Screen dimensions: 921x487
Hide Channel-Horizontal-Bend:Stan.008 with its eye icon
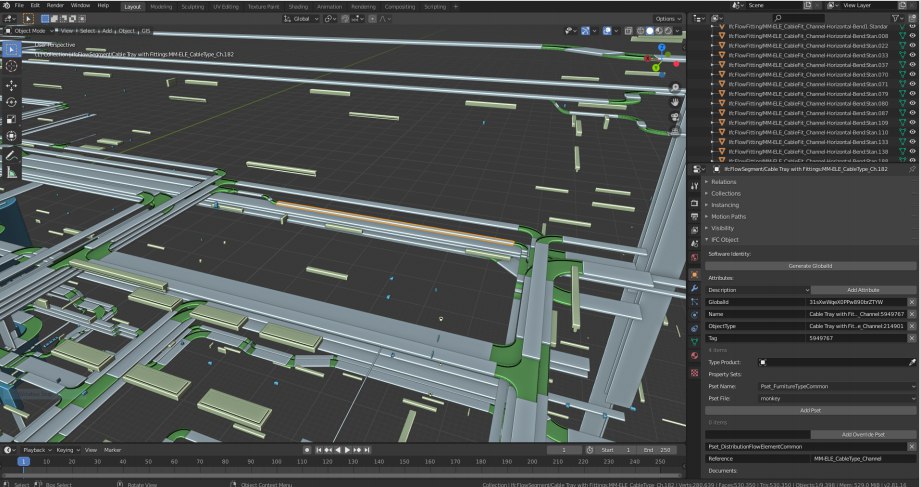point(912,36)
